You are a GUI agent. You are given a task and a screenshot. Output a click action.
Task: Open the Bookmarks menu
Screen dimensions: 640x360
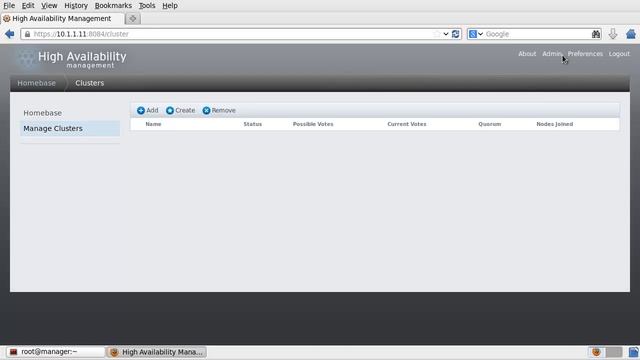pos(113,6)
